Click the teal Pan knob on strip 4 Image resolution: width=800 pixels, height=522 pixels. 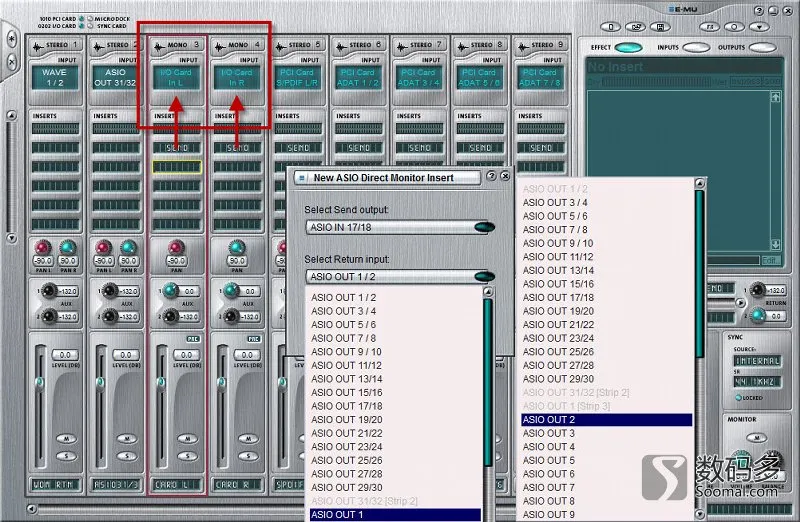[237, 248]
